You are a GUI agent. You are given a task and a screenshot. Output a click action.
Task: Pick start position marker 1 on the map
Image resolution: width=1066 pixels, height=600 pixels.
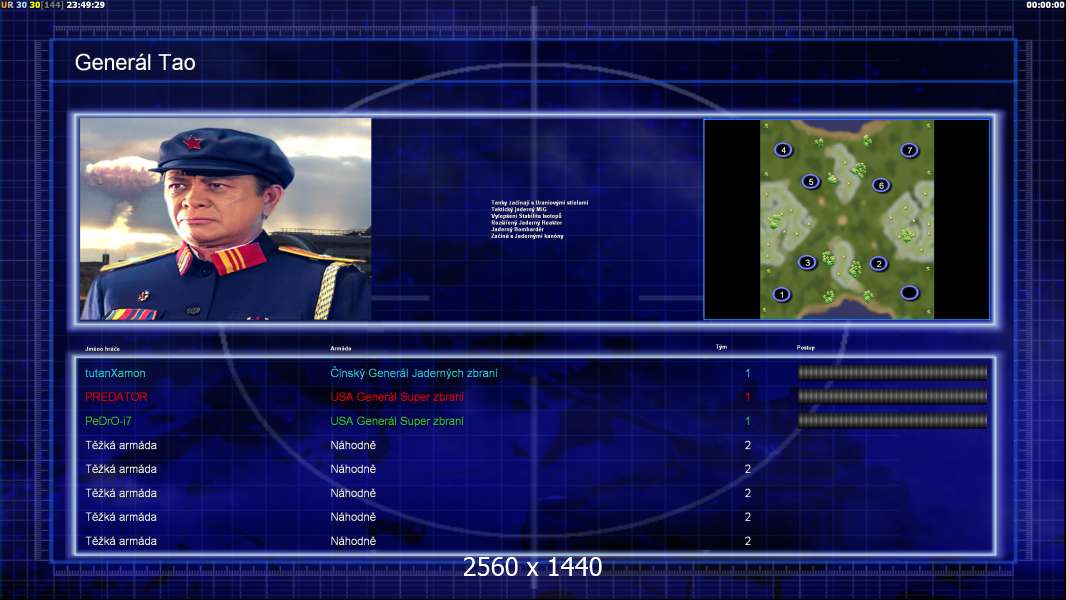coord(782,294)
